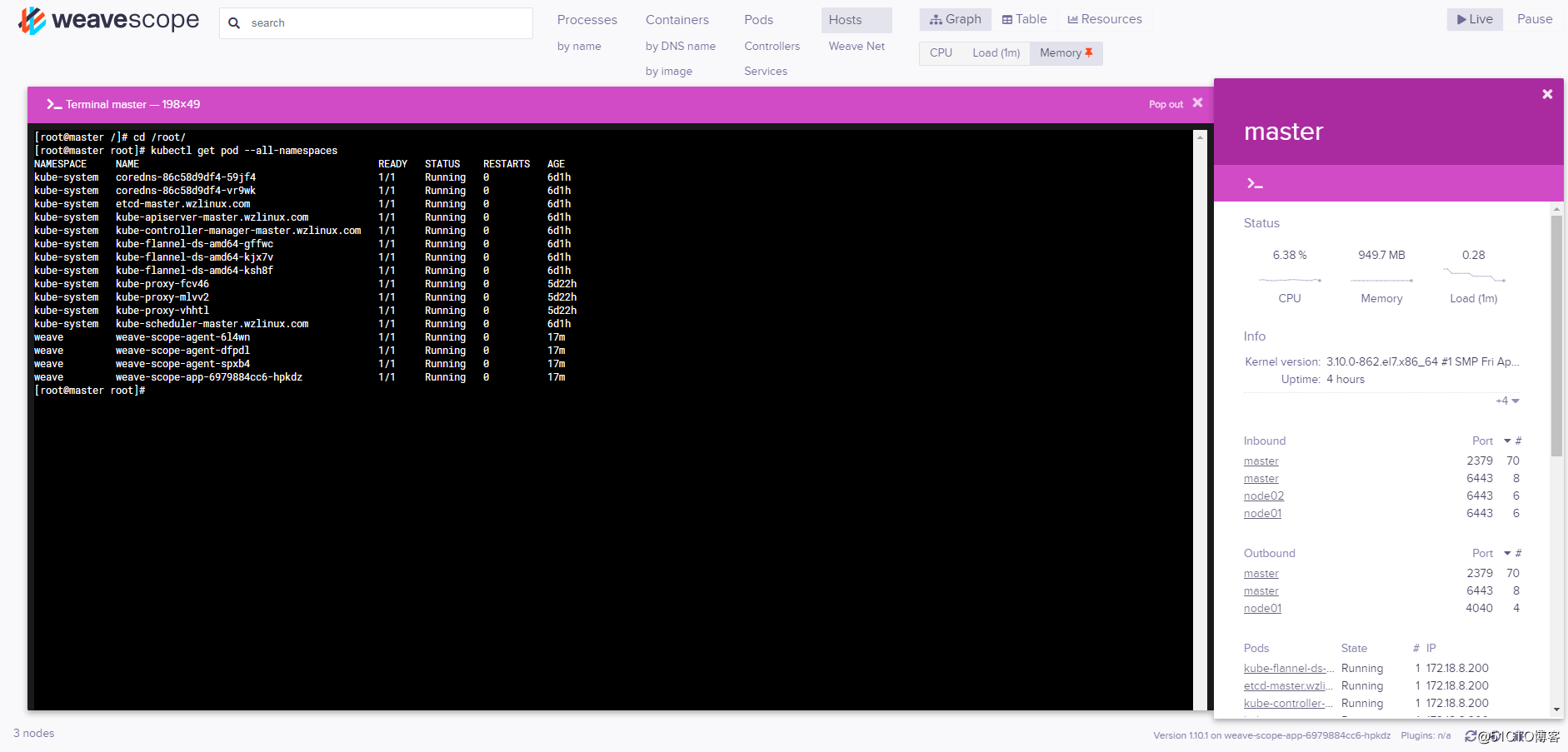Open etcd-master pod link
The height and width of the screenshot is (752, 1568).
[1288, 686]
